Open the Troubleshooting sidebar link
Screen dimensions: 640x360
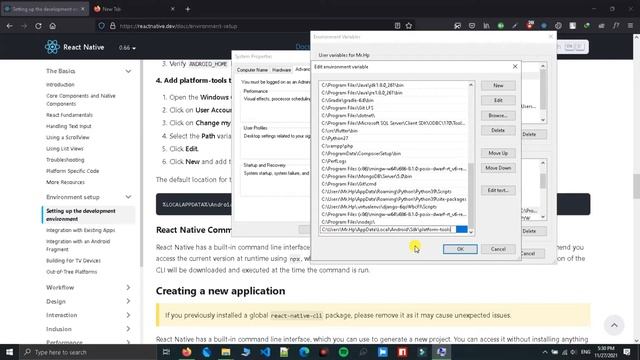coord(65,160)
